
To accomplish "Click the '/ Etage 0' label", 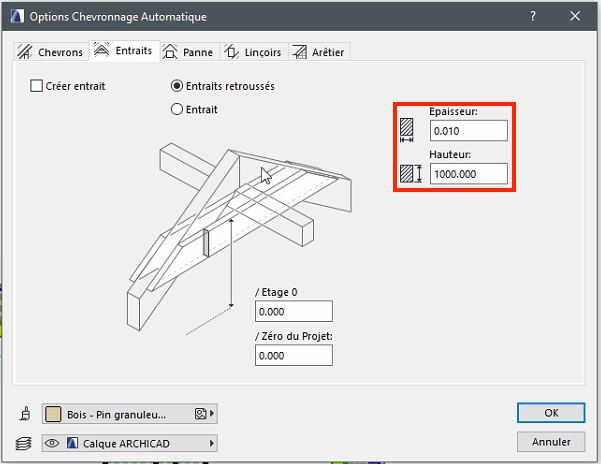I will click(x=276, y=292).
